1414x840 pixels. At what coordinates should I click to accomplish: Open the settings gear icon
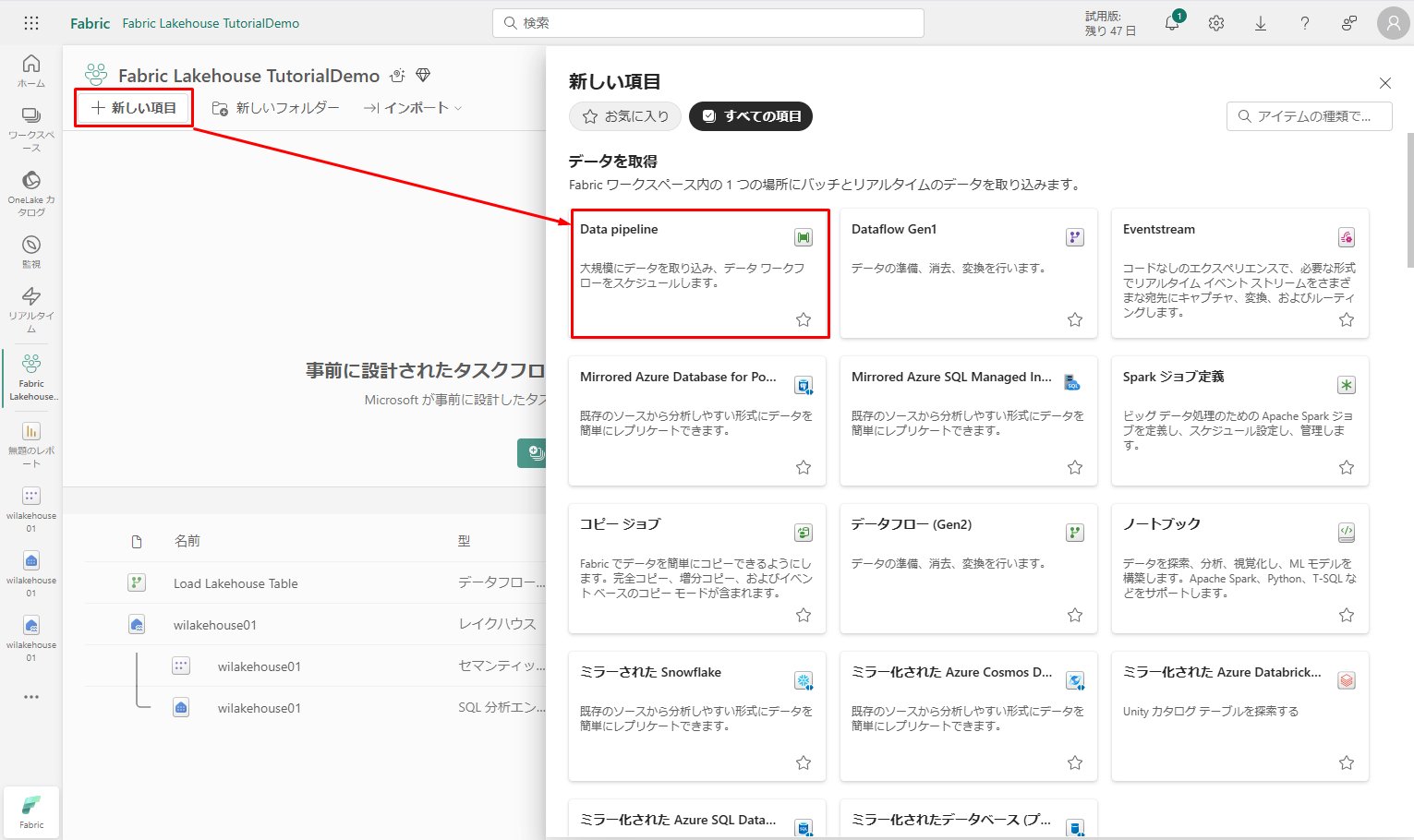click(1216, 23)
